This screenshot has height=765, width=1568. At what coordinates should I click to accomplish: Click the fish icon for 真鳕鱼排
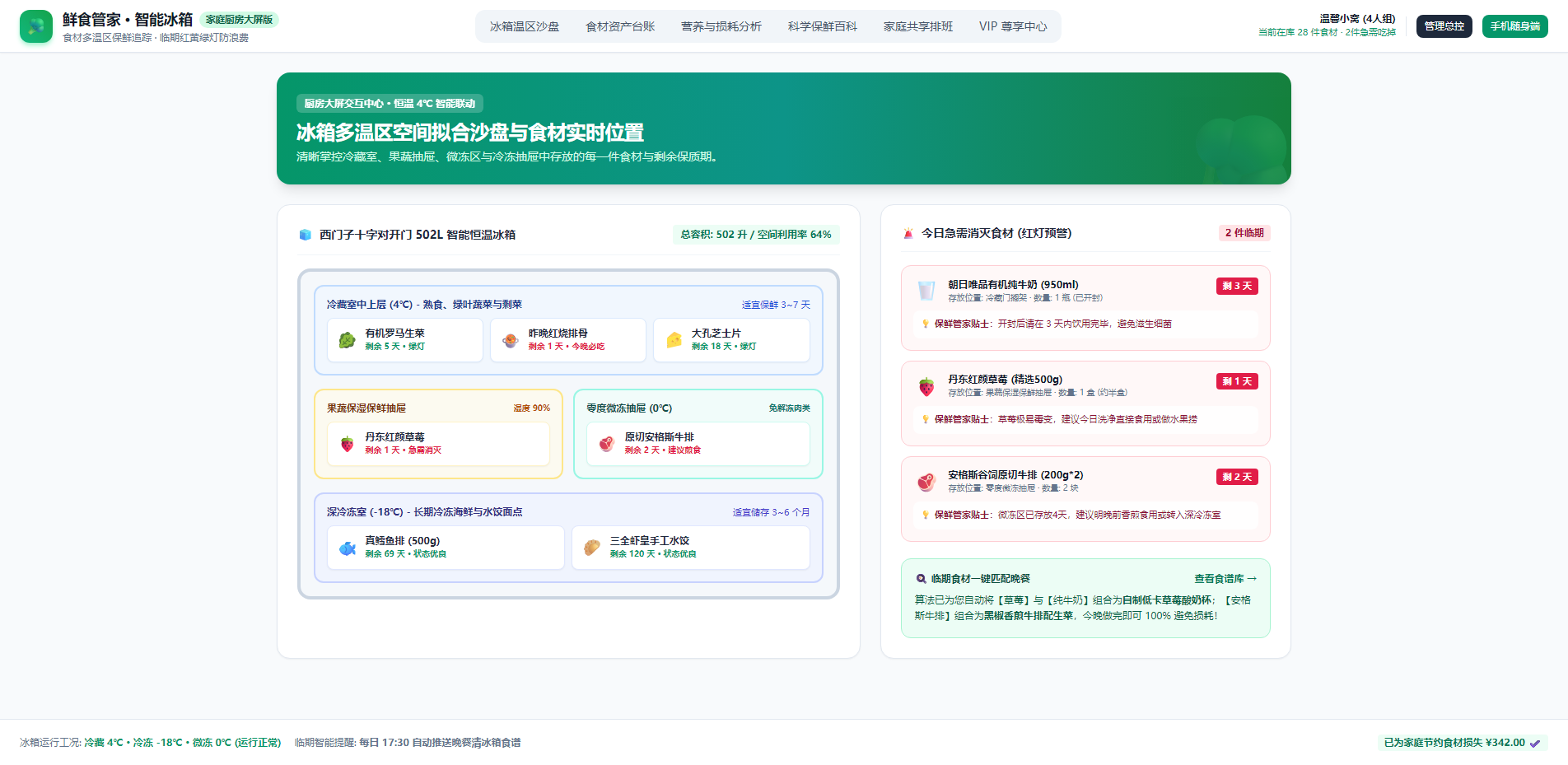(348, 548)
